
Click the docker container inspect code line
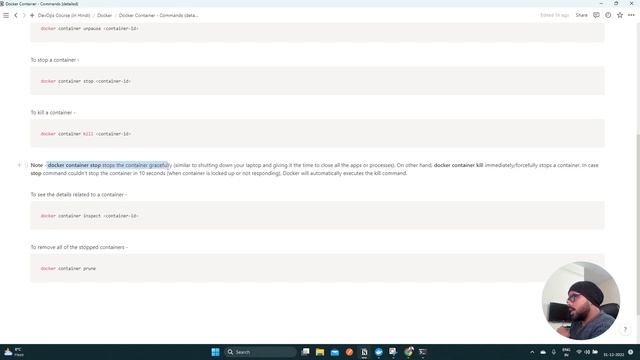pos(89,216)
